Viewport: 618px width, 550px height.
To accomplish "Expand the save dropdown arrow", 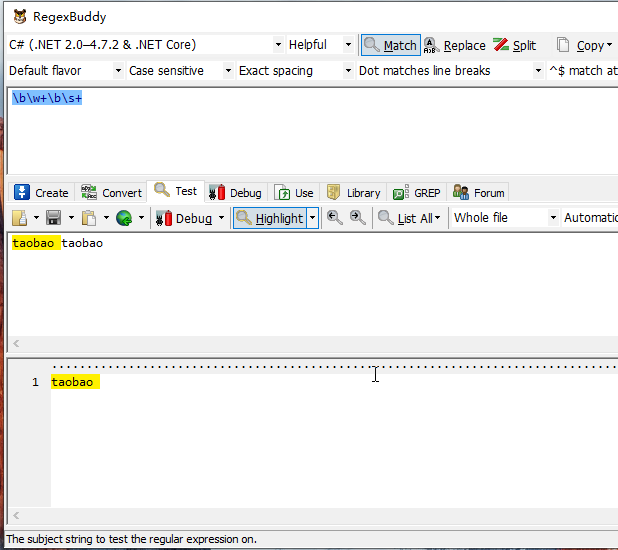I will pyautogui.click(x=71, y=218).
